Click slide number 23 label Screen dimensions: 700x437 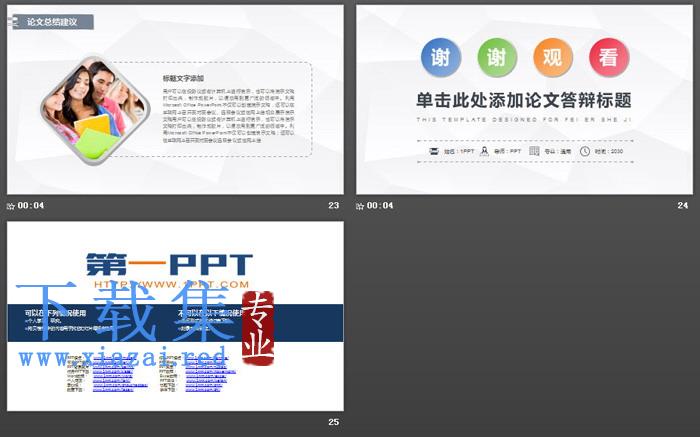pyautogui.click(x=333, y=205)
